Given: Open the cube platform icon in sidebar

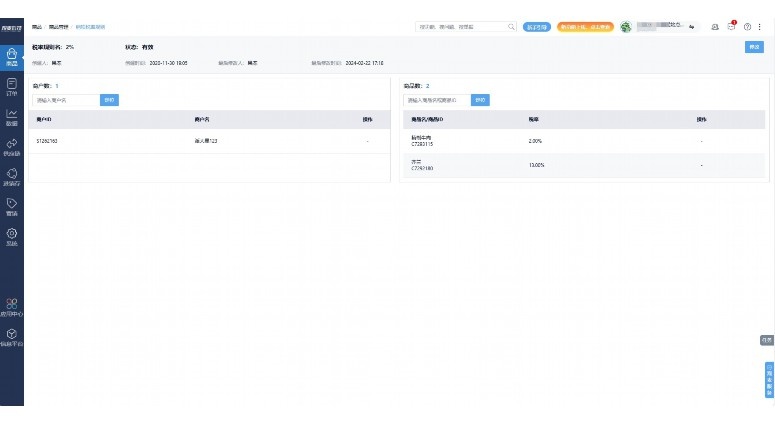Looking at the screenshot, I should point(12,338).
